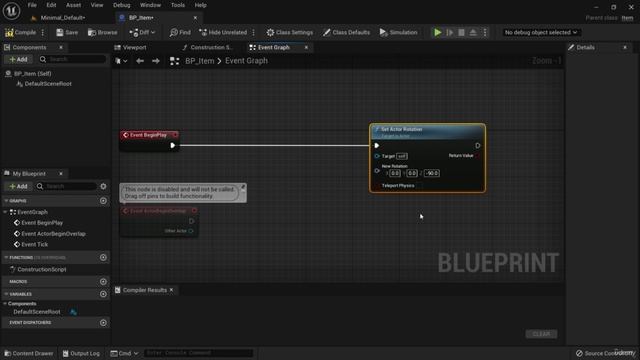The image size is (640, 360).
Task: Open the Output Log
Action: [81, 353]
